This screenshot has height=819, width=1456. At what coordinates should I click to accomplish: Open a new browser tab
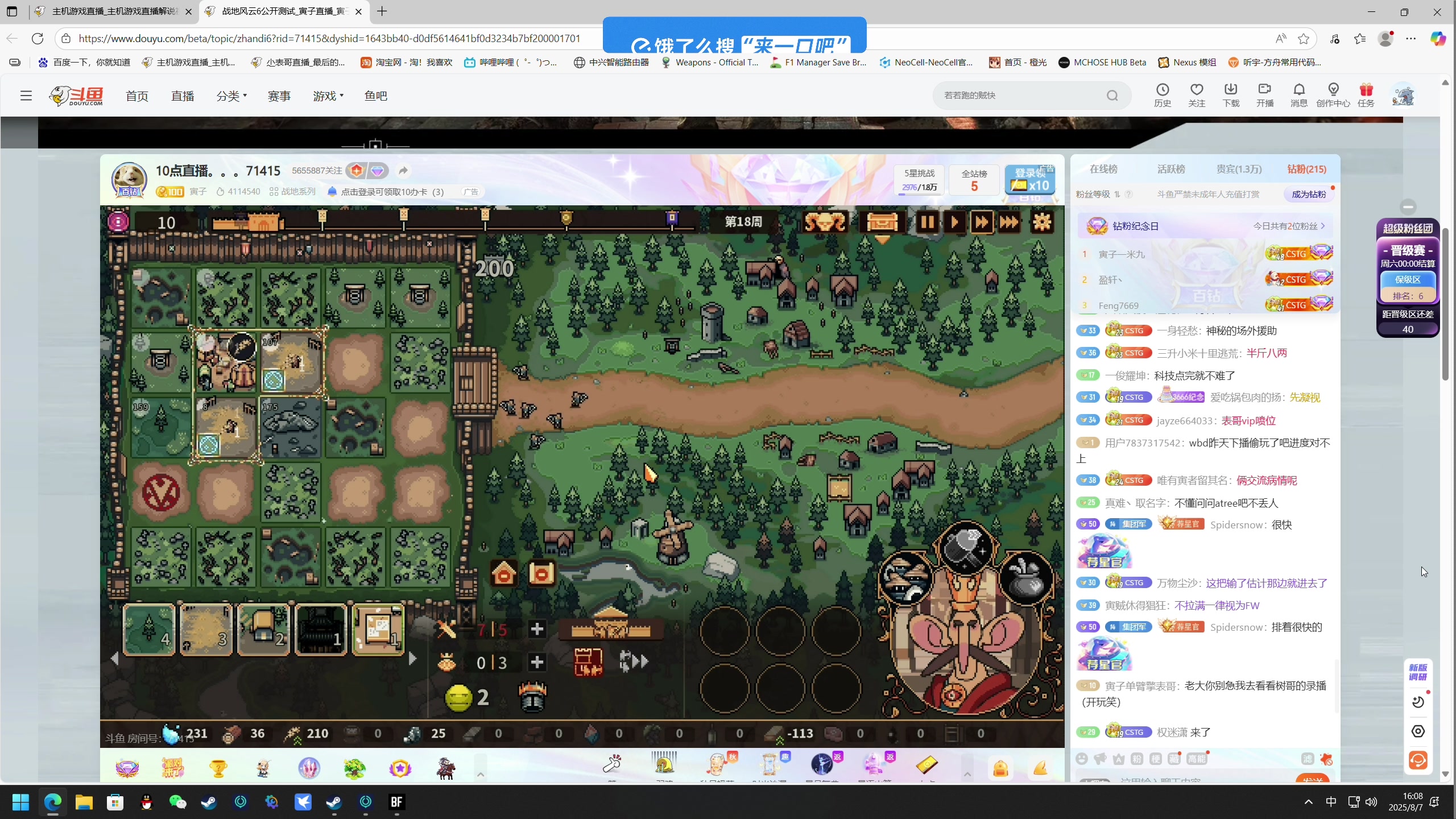(382, 11)
